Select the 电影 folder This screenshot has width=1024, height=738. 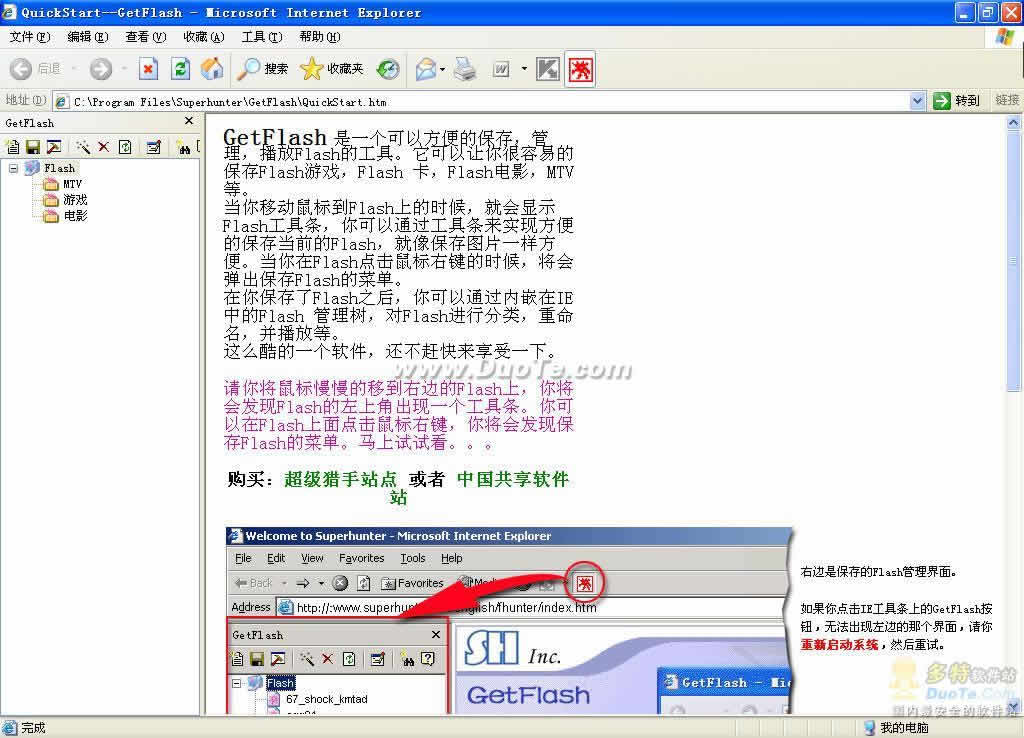pyautogui.click(x=75, y=216)
